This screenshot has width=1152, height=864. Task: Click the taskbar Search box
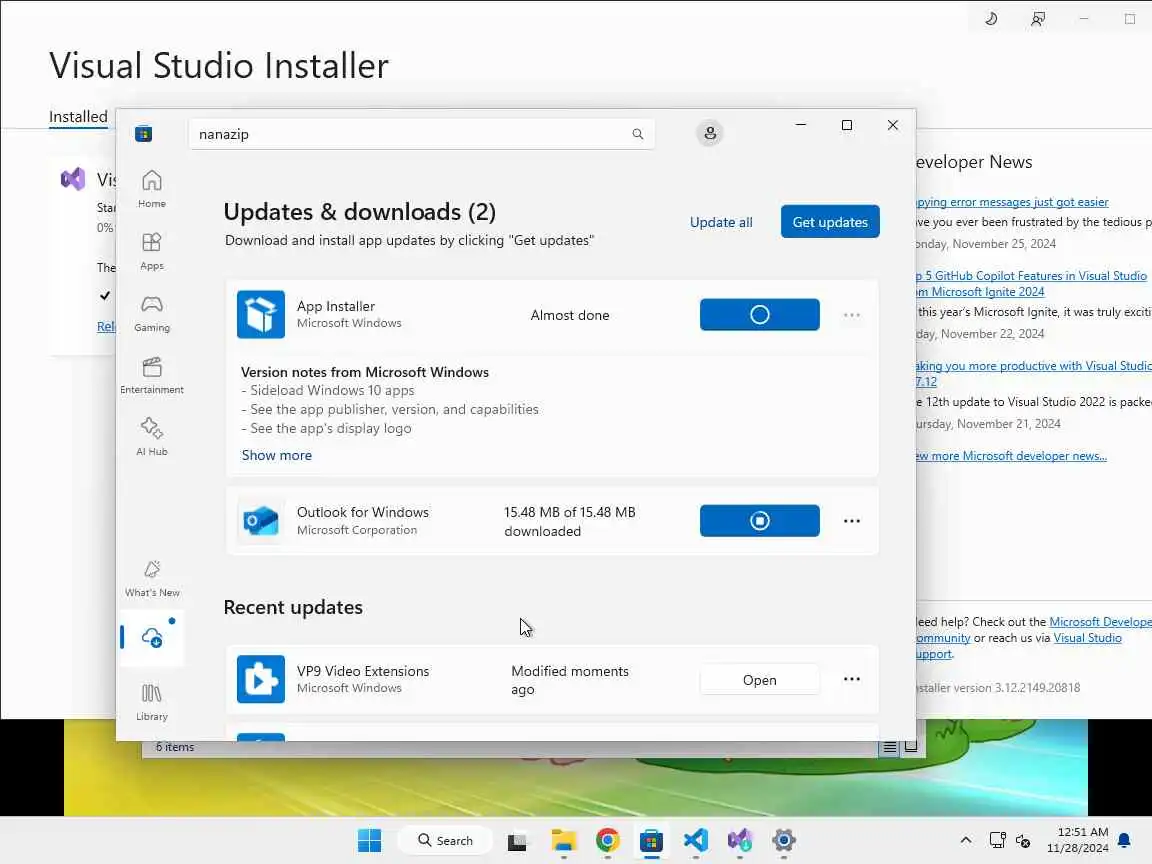[444, 840]
